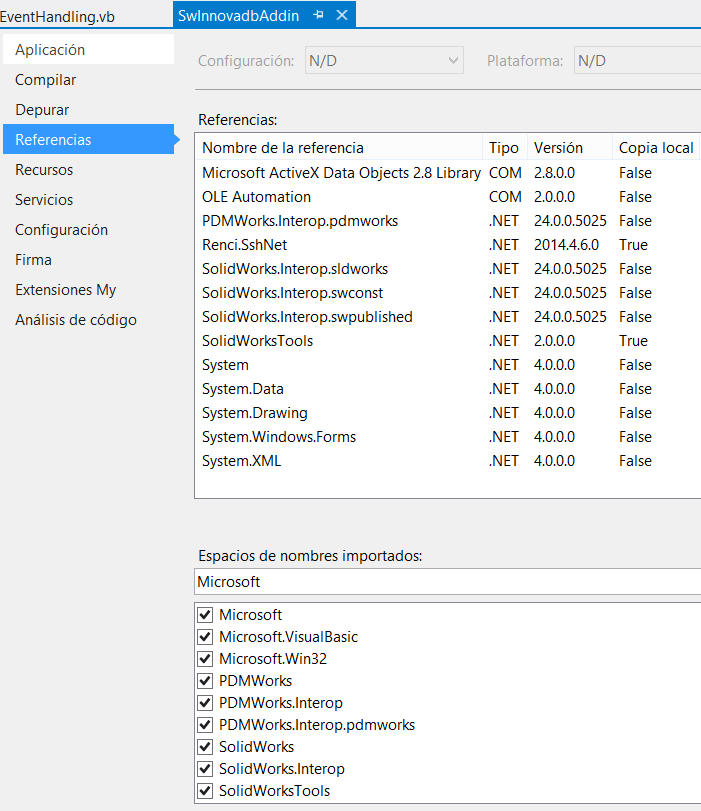Select the OLE Automation reference
Screen dimensions: 701x811
[x=448, y=197]
